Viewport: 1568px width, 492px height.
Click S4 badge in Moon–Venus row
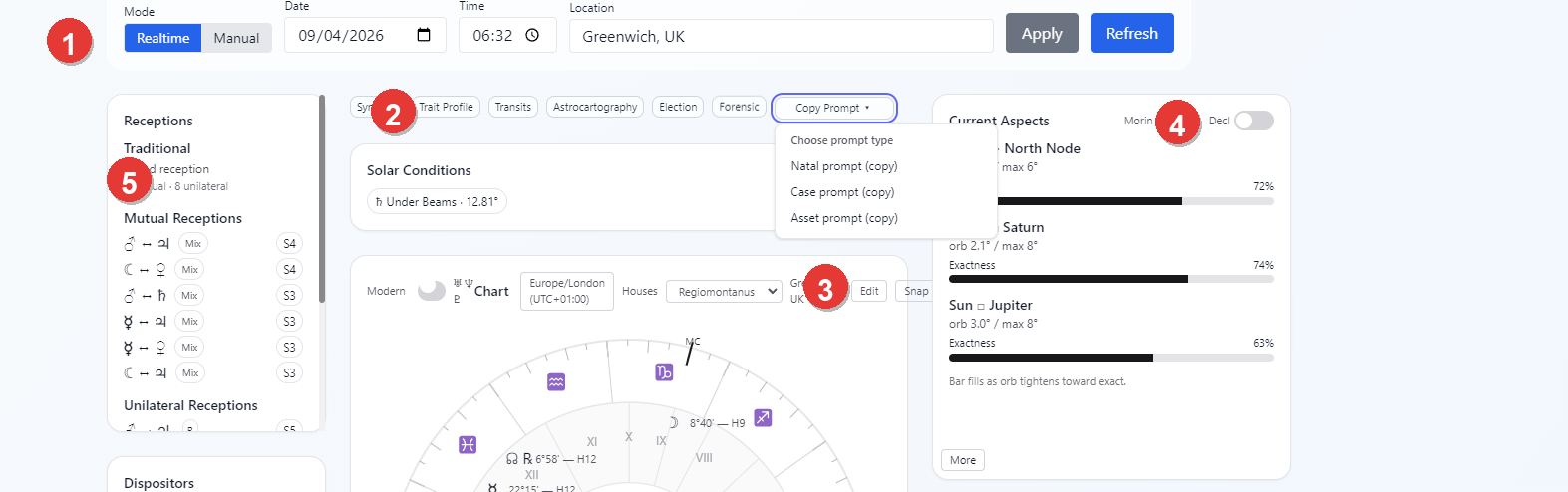point(289,270)
